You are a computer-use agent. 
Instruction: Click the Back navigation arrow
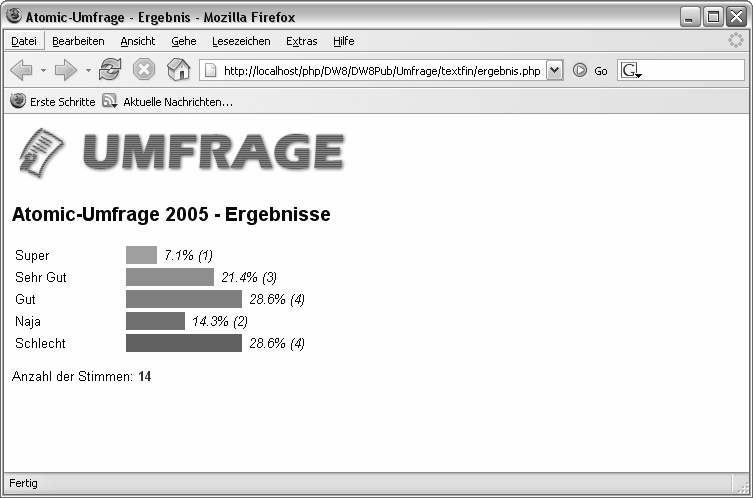[x=22, y=70]
